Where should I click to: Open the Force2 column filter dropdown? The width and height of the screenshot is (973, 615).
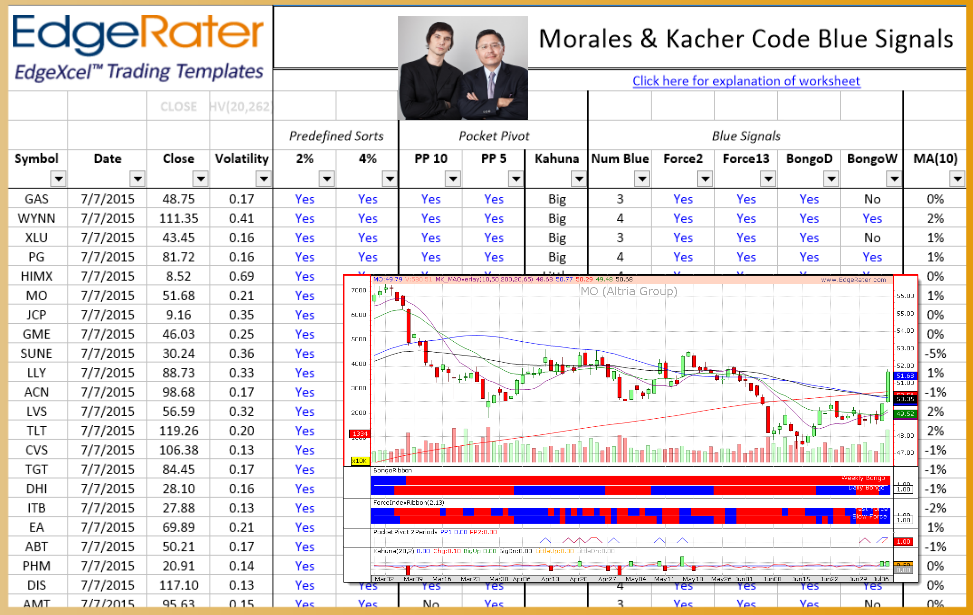click(x=705, y=179)
